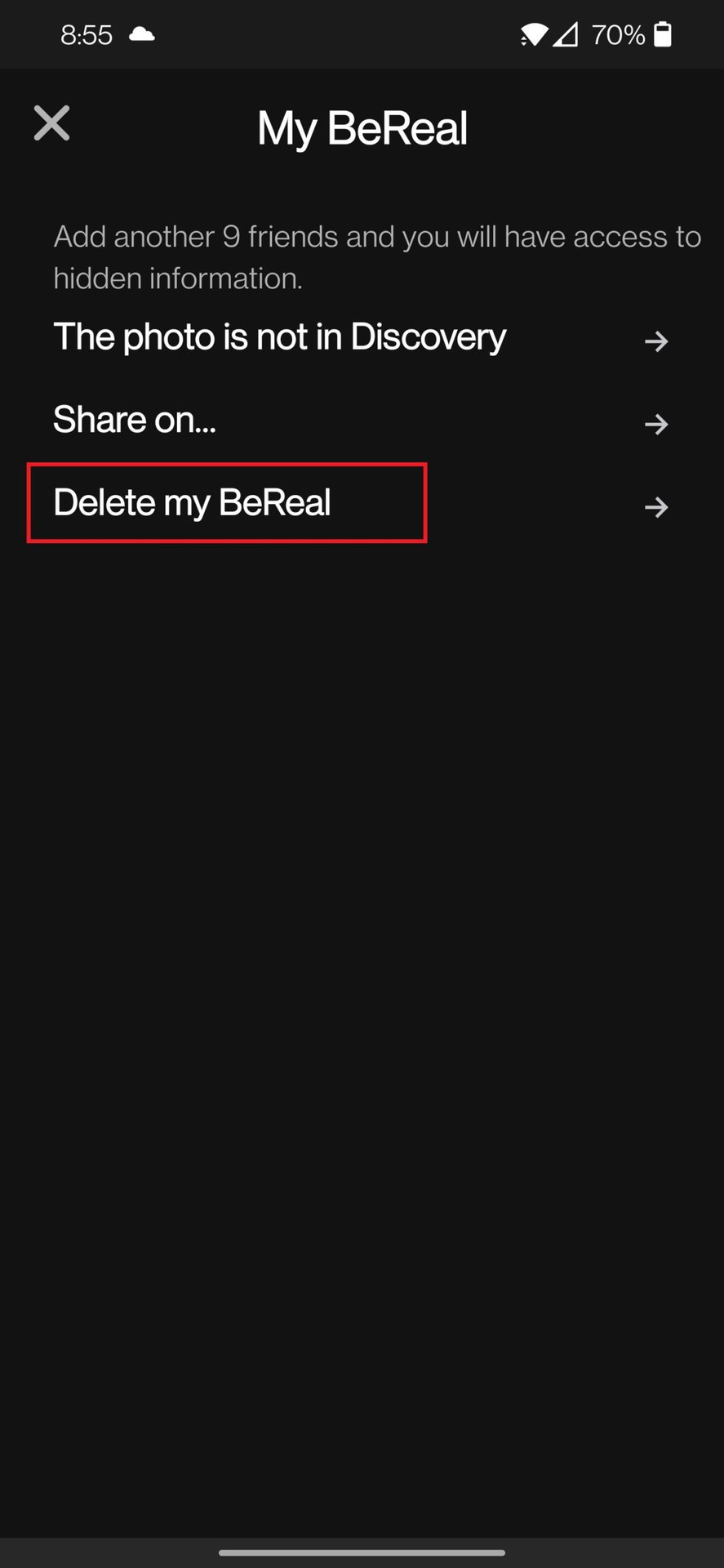Open The photo is not in Discovery
724x1568 pixels.
279,337
